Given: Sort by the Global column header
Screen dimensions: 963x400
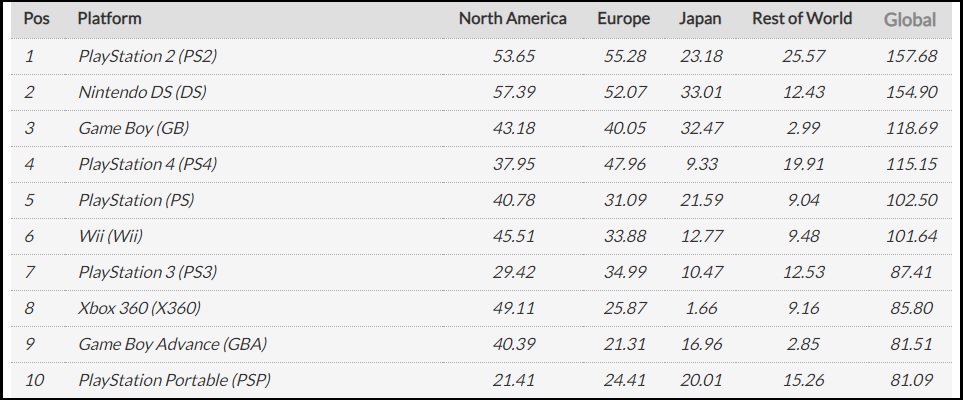Looking at the screenshot, I should (910, 20).
